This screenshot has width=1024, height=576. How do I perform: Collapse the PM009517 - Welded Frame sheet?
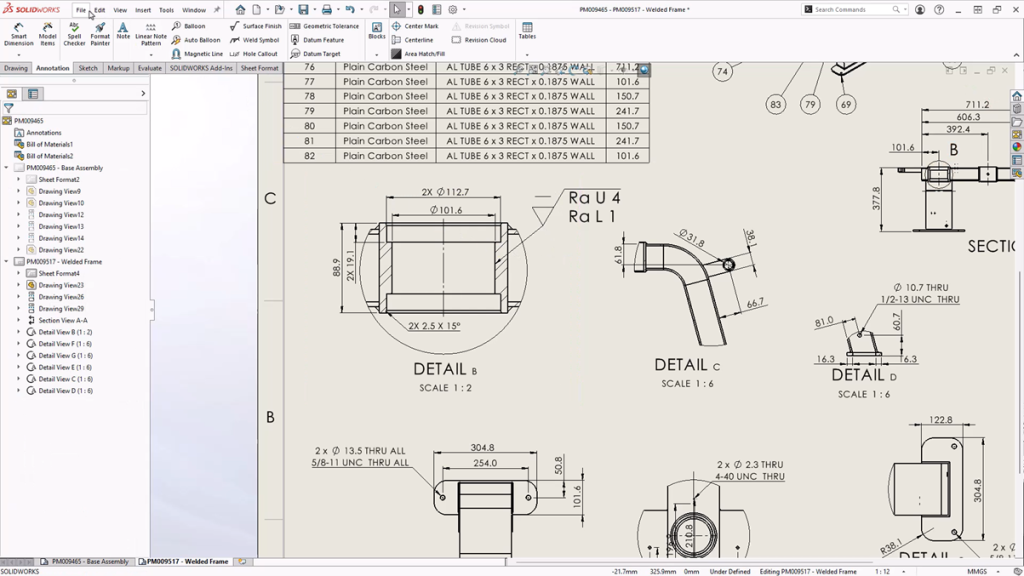[7, 262]
